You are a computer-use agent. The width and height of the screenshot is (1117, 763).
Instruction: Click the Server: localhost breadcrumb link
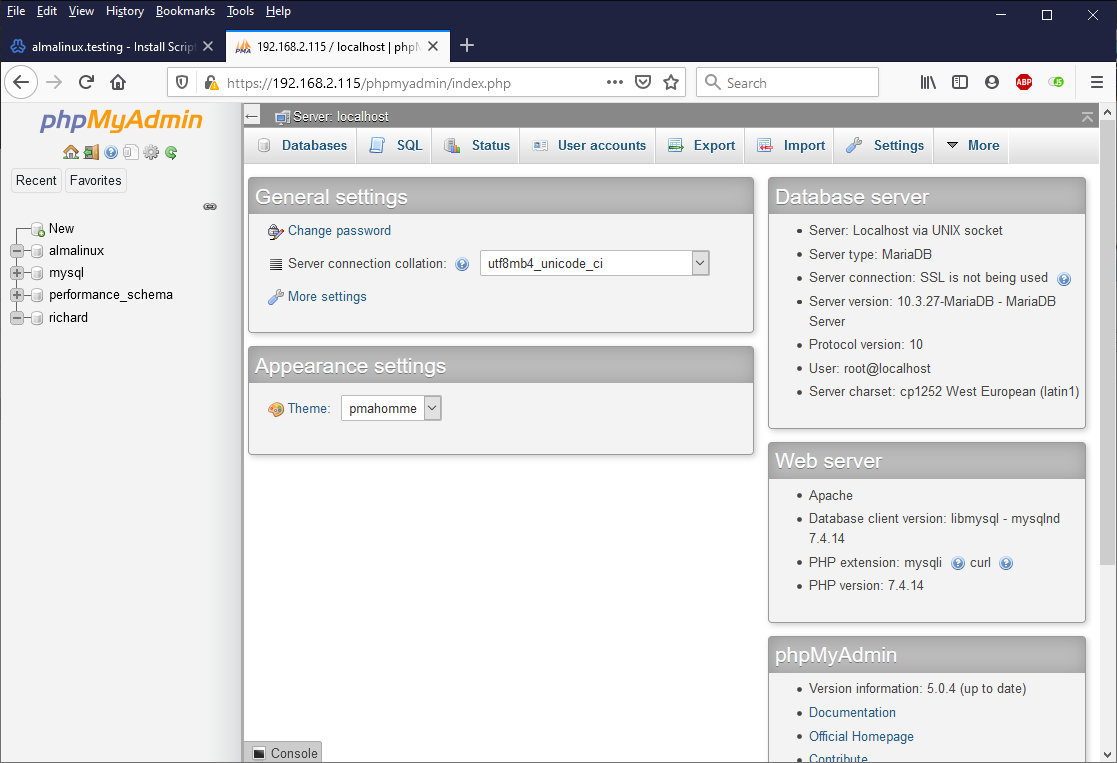[341, 117]
